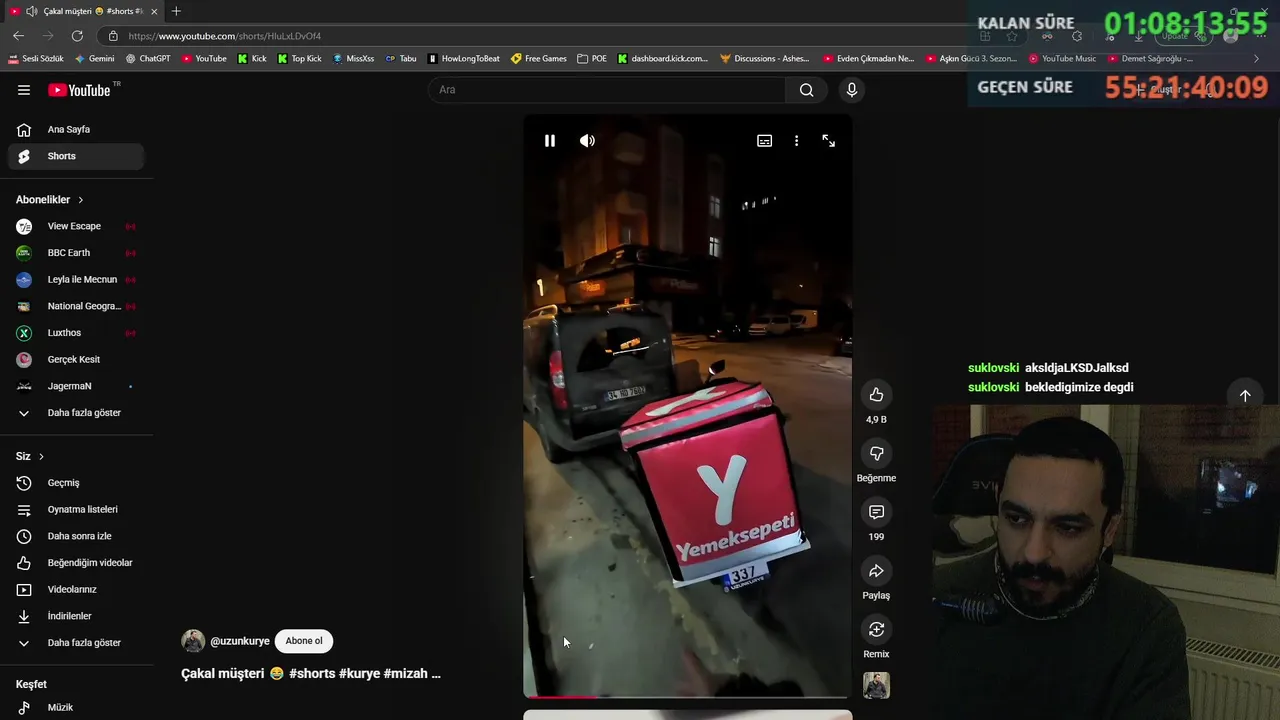Screen dimensions: 1280x720
Task: Expand the Siz section chevron
Action: tap(41, 456)
